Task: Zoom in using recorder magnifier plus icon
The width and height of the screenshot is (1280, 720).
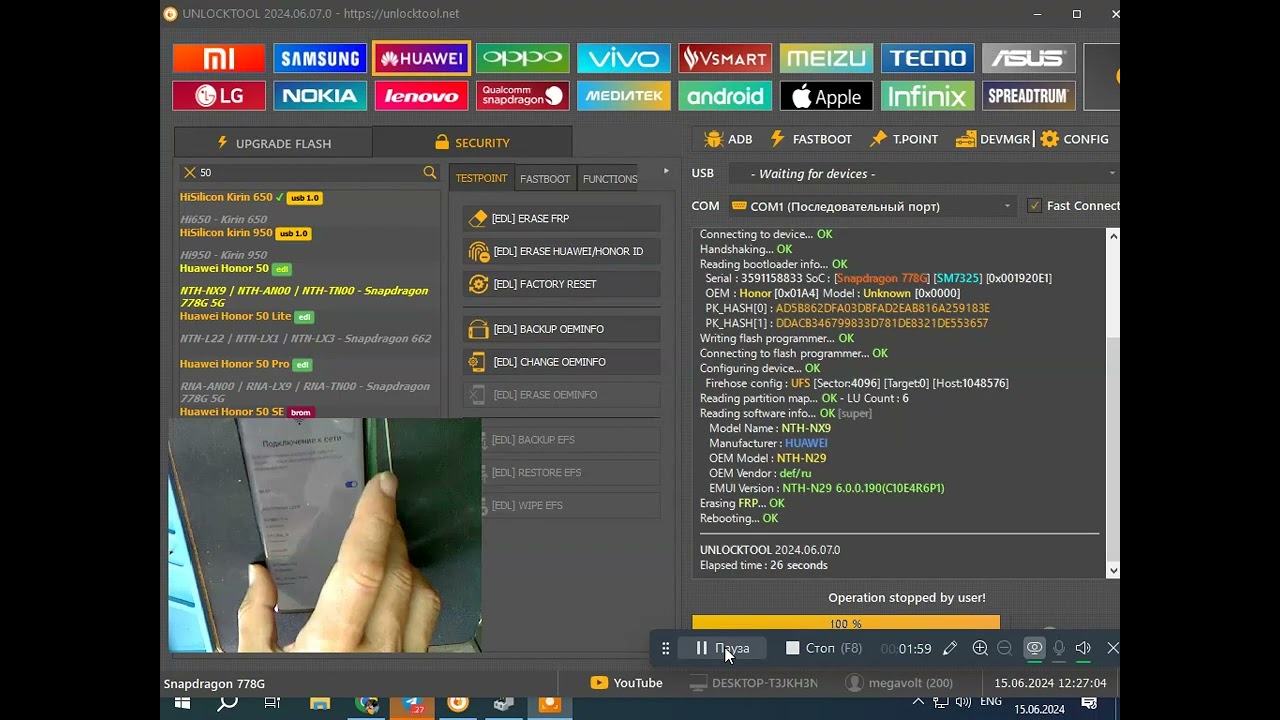Action: [x=980, y=648]
